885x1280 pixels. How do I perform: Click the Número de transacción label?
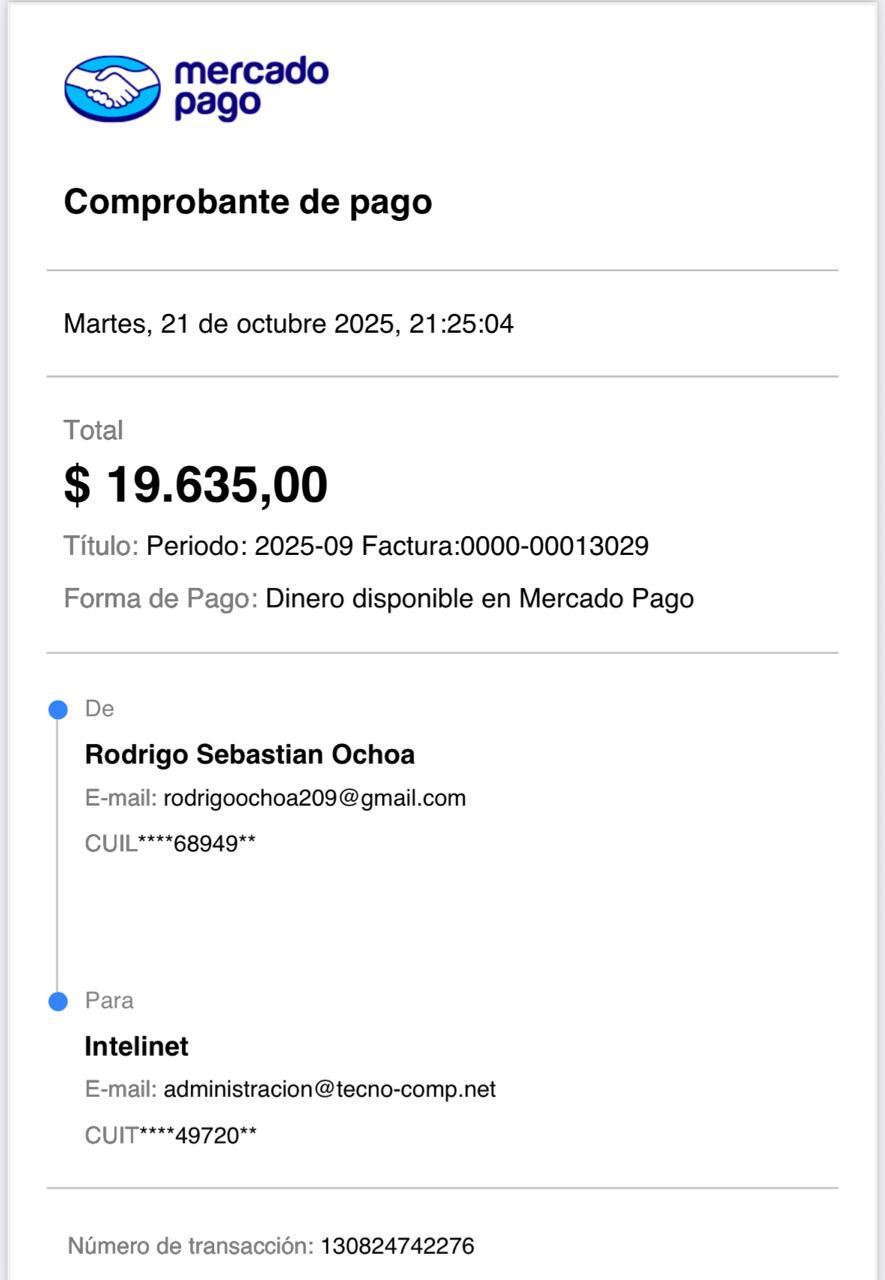tap(189, 1246)
